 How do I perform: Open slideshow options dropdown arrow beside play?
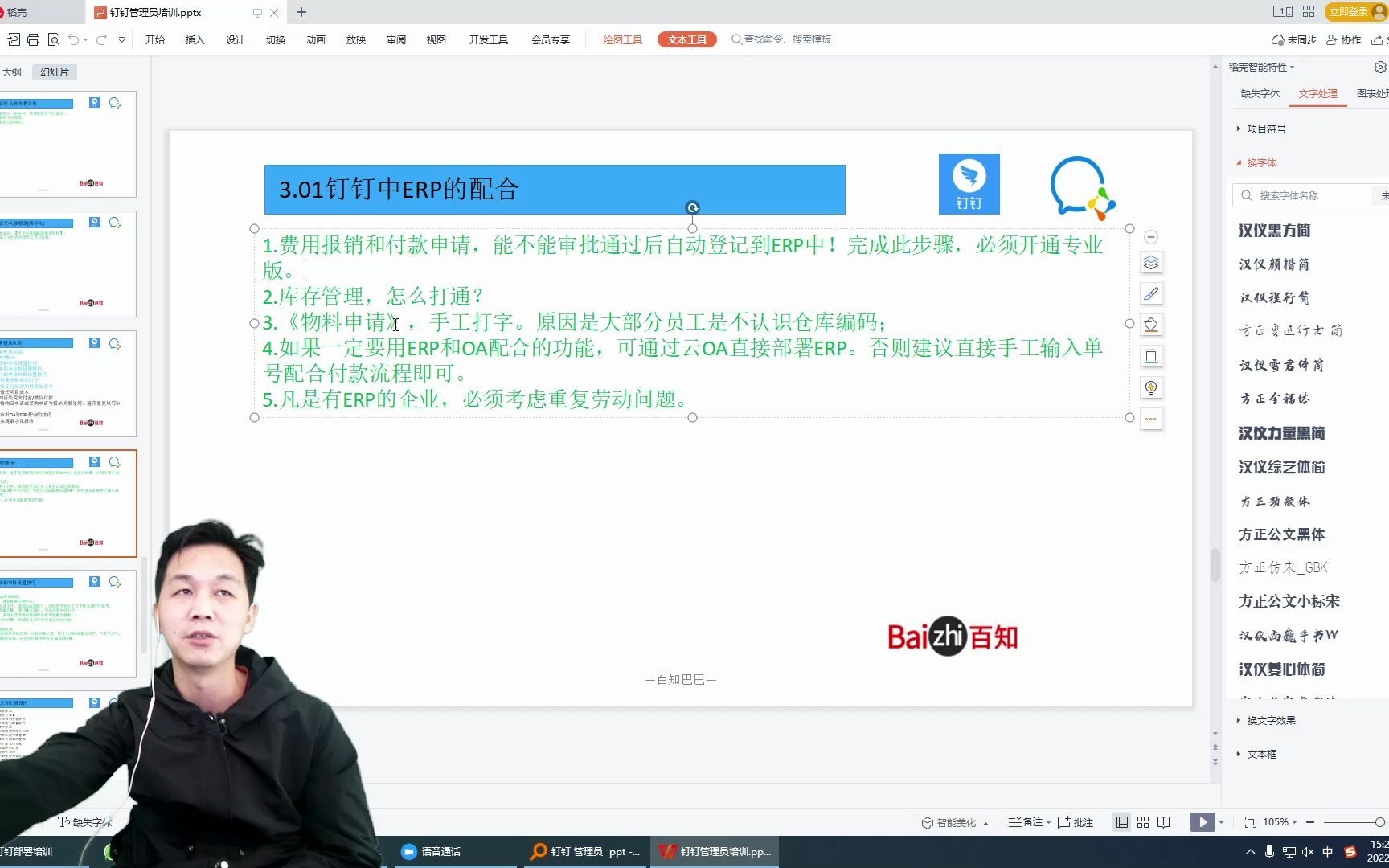[x=1221, y=822]
